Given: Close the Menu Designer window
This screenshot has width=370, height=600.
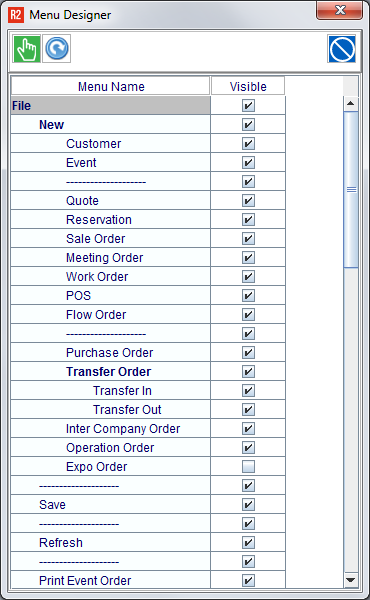Looking at the screenshot, I should [339, 10].
